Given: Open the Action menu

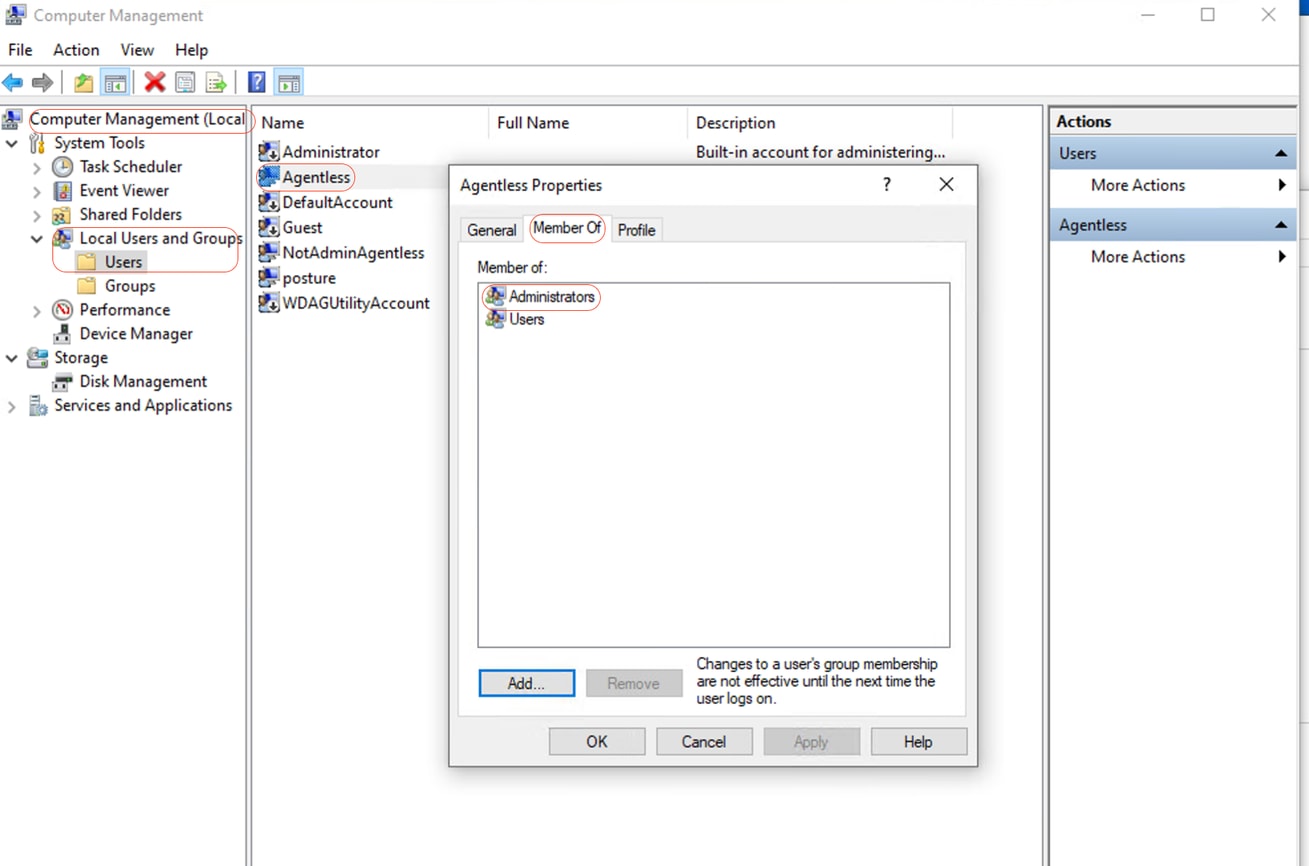Looking at the screenshot, I should click(x=76, y=50).
